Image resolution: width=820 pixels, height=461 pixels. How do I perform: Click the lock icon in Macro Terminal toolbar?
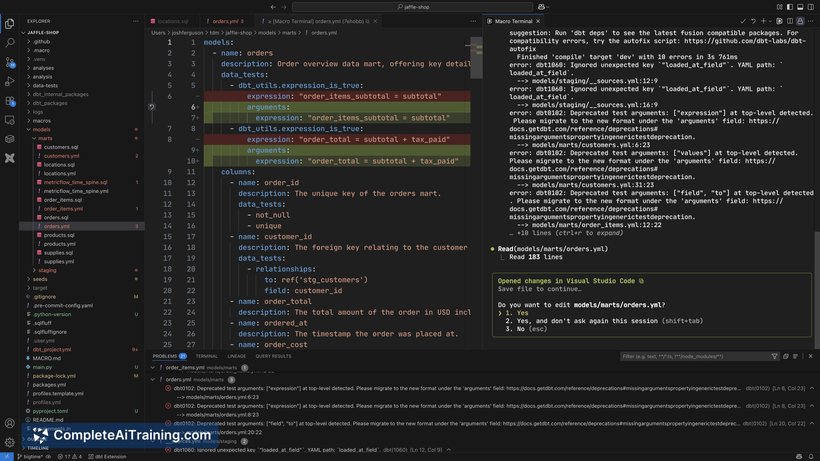[x=800, y=21]
